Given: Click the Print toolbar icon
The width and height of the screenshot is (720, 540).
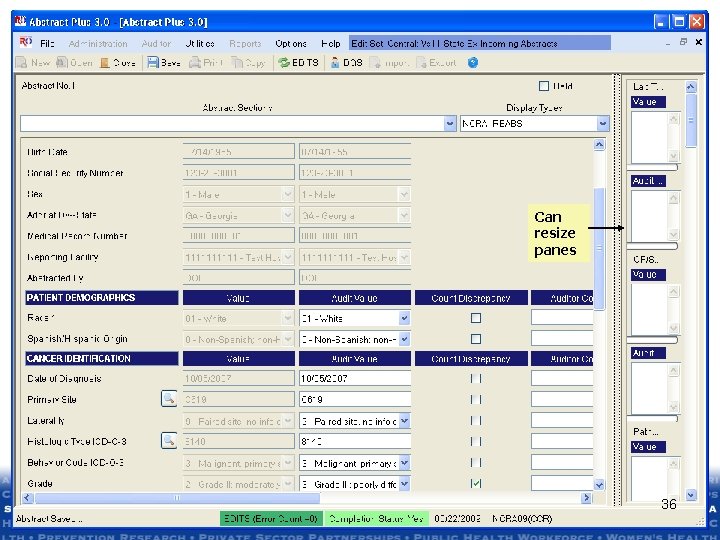Looking at the screenshot, I should point(195,62).
